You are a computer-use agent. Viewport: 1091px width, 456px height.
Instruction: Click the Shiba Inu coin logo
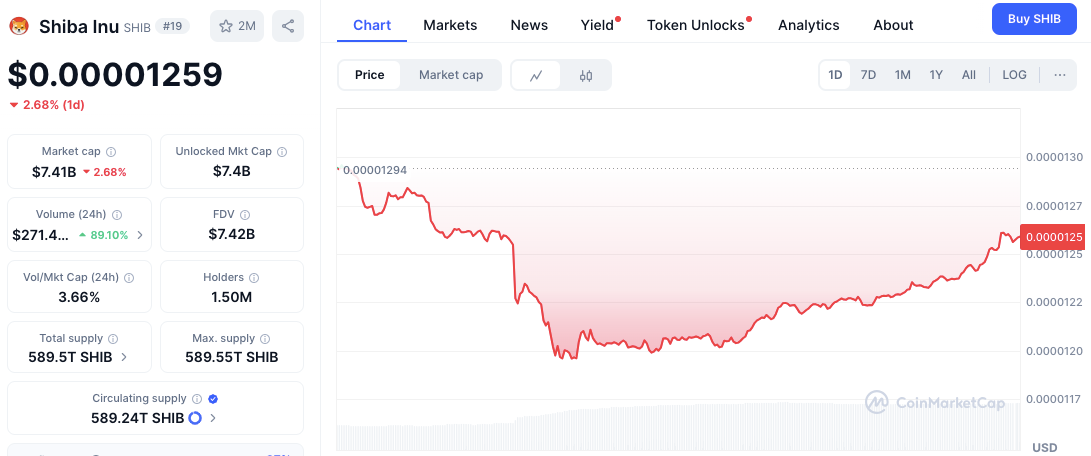(19, 26)
